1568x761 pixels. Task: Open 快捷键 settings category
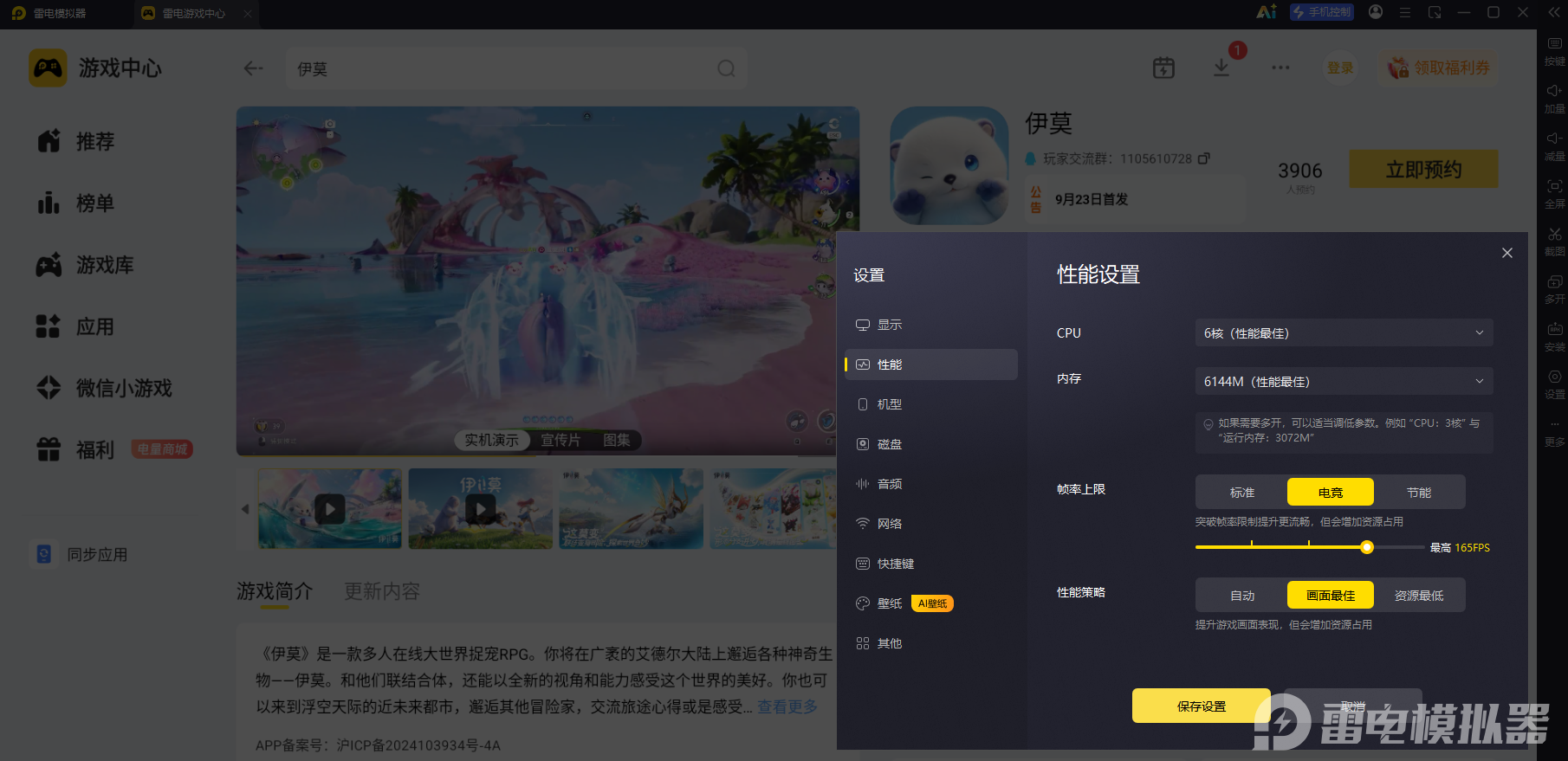point(931,564)
